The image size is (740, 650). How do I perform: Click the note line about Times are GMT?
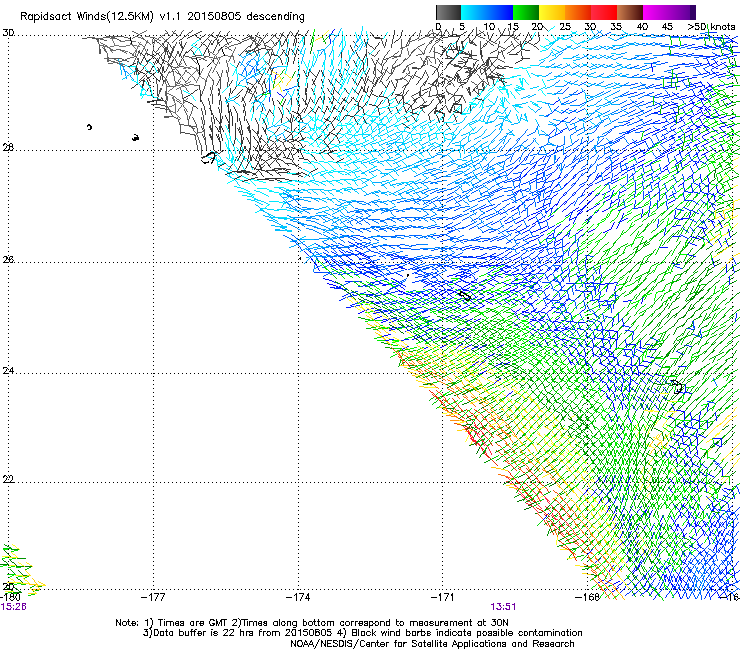(x=312, y=623)
